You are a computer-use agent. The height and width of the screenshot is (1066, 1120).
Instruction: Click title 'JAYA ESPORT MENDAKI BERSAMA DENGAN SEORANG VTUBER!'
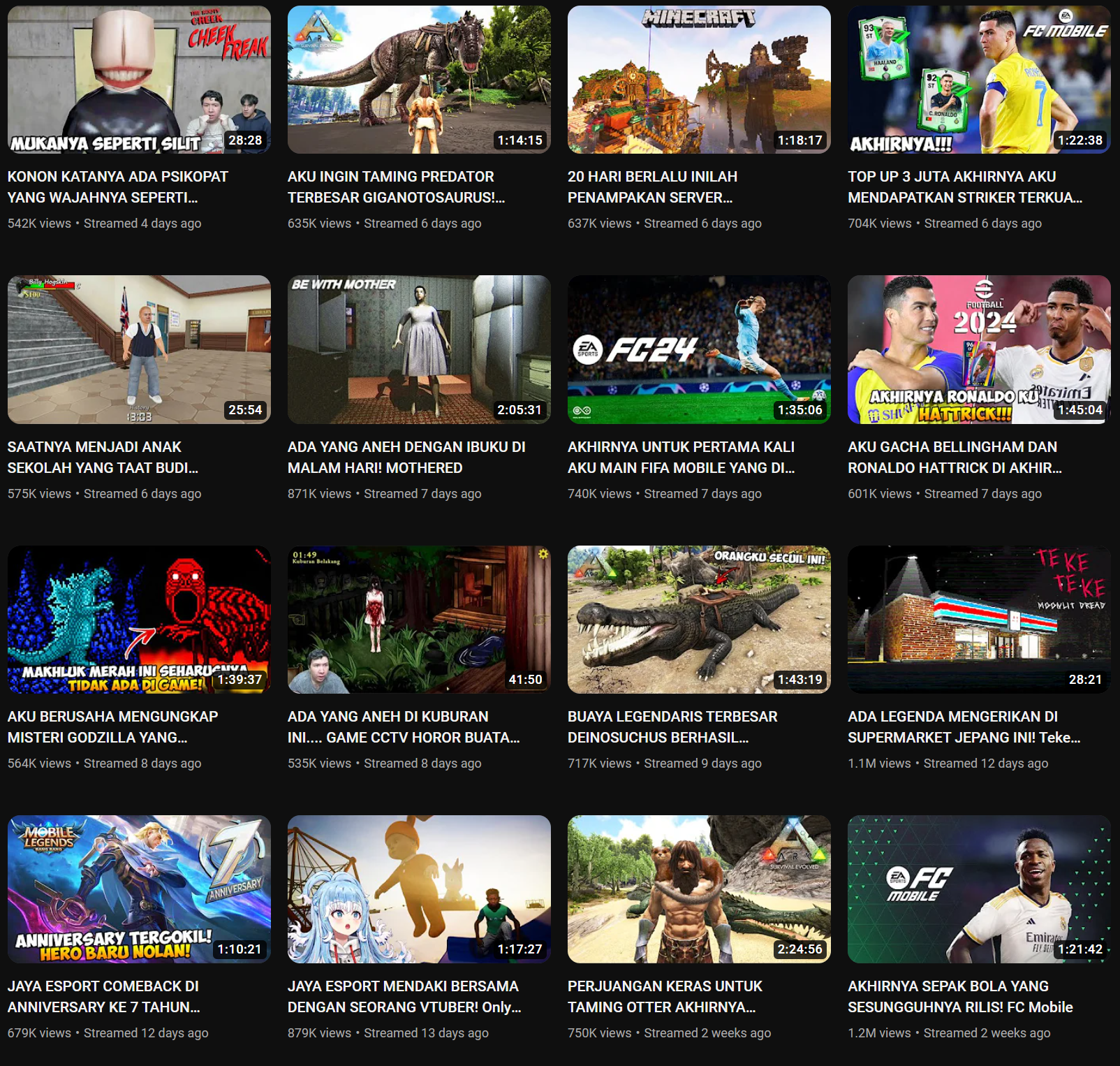pos(404,996)
